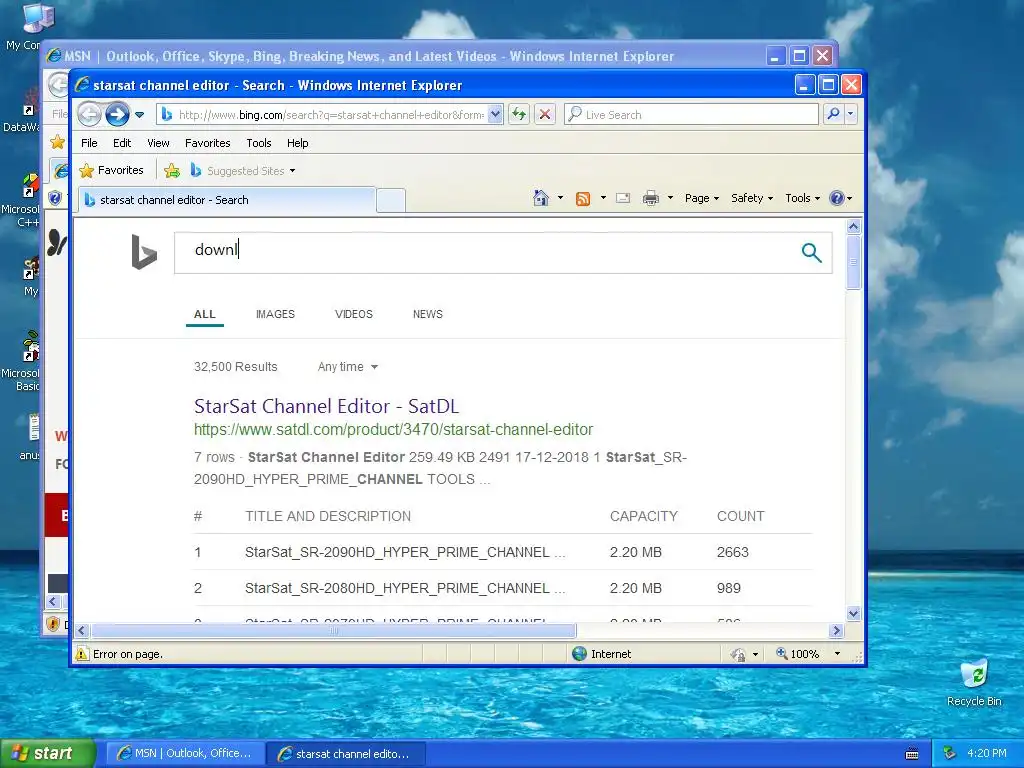Click the Windows Start button
Image resolution: width=1024 pixels, height=768 pixels.
[x=48, y=753]
